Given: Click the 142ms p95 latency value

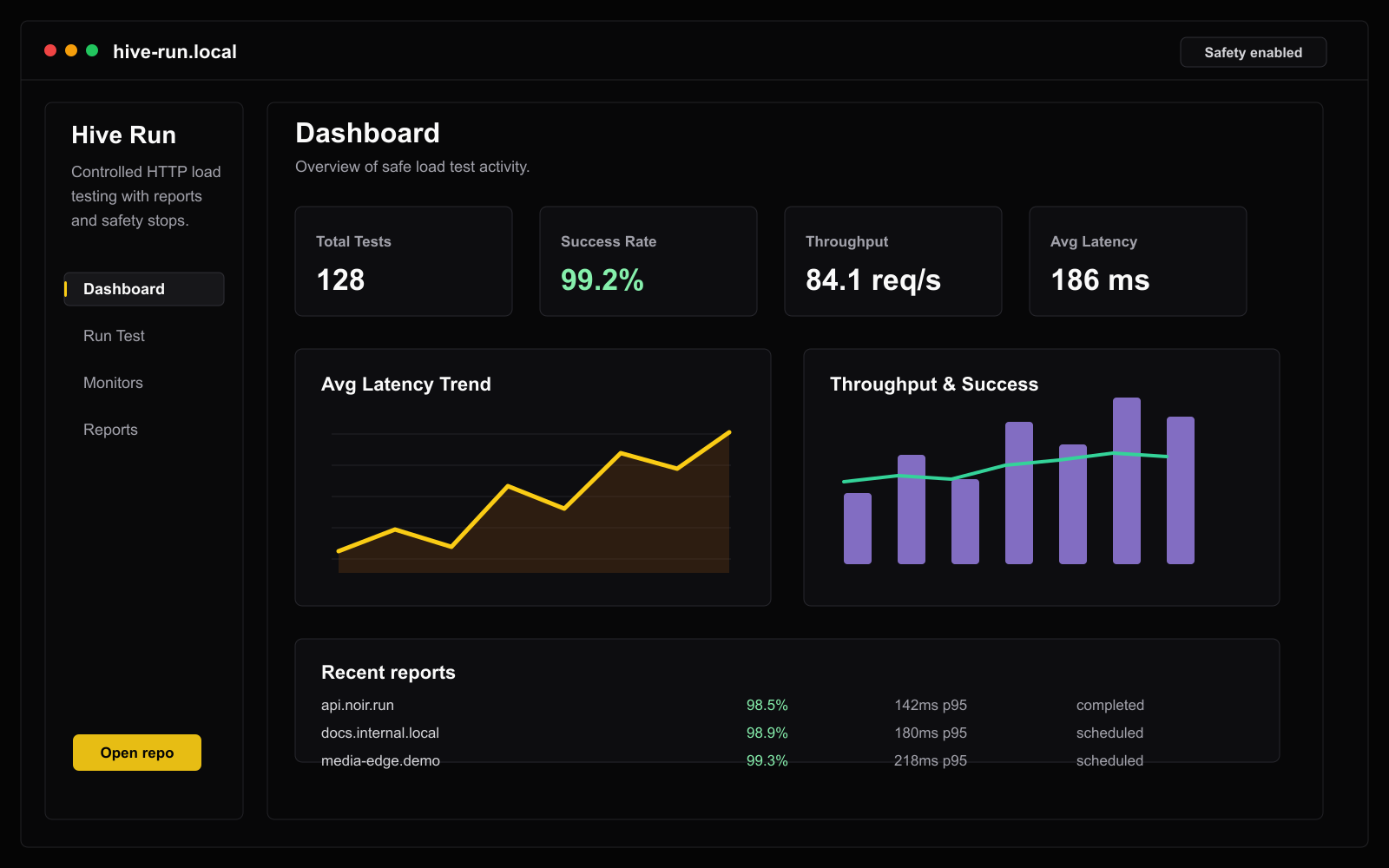Looking at the screenshot, I should pos(931,705).
